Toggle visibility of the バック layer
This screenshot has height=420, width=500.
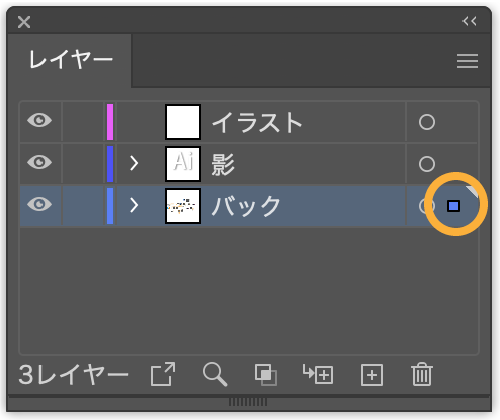point(40,204)
